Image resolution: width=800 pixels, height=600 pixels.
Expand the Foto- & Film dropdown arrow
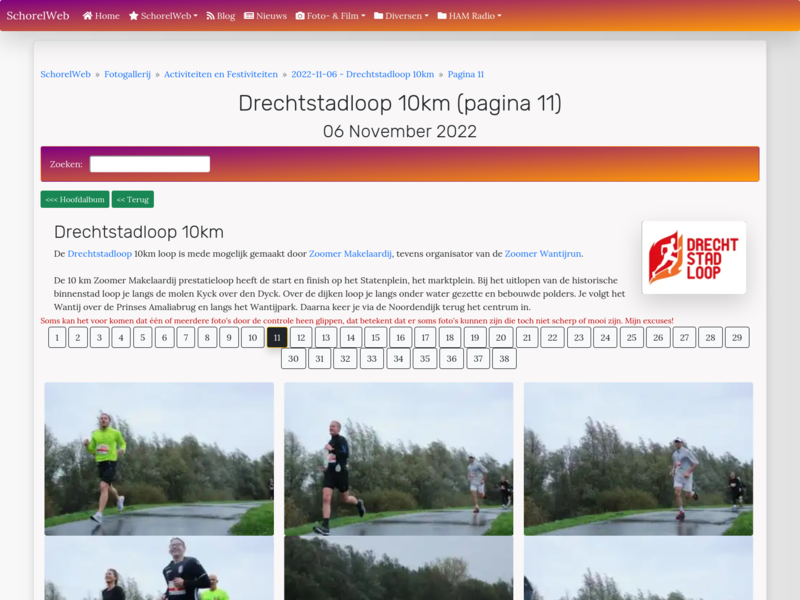tap(363, 16)
